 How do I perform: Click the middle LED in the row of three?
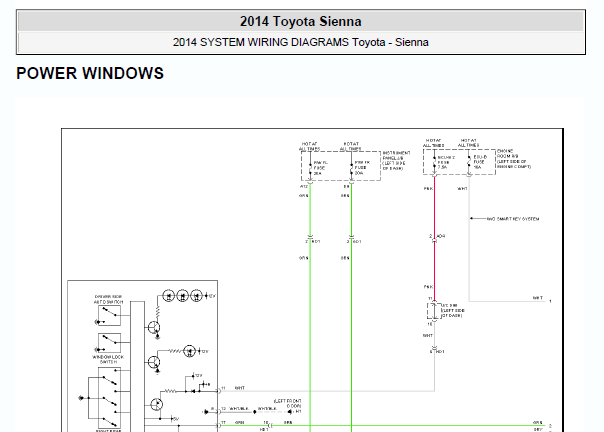[x=183, y=296]
